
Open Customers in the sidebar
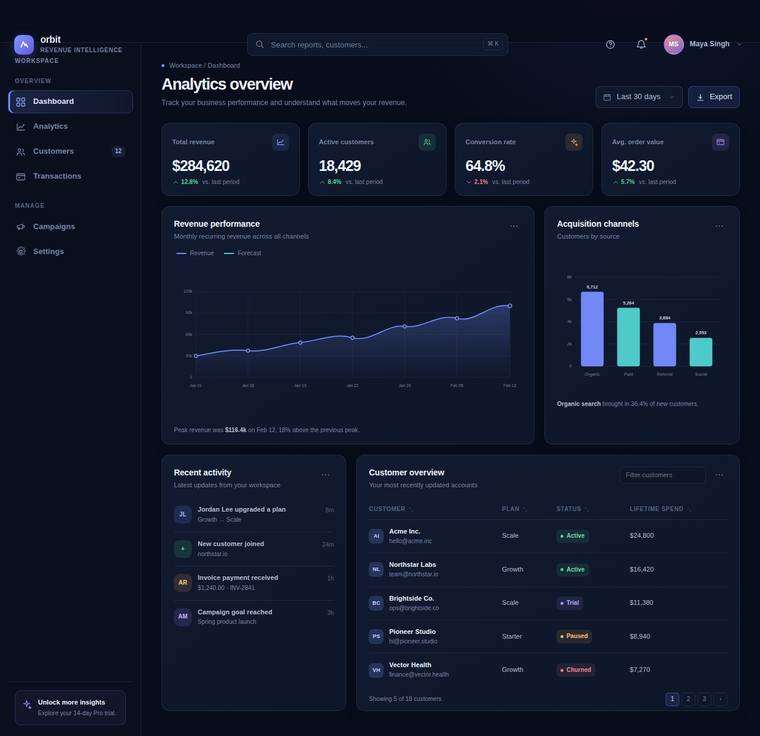[x=71, y=151]
